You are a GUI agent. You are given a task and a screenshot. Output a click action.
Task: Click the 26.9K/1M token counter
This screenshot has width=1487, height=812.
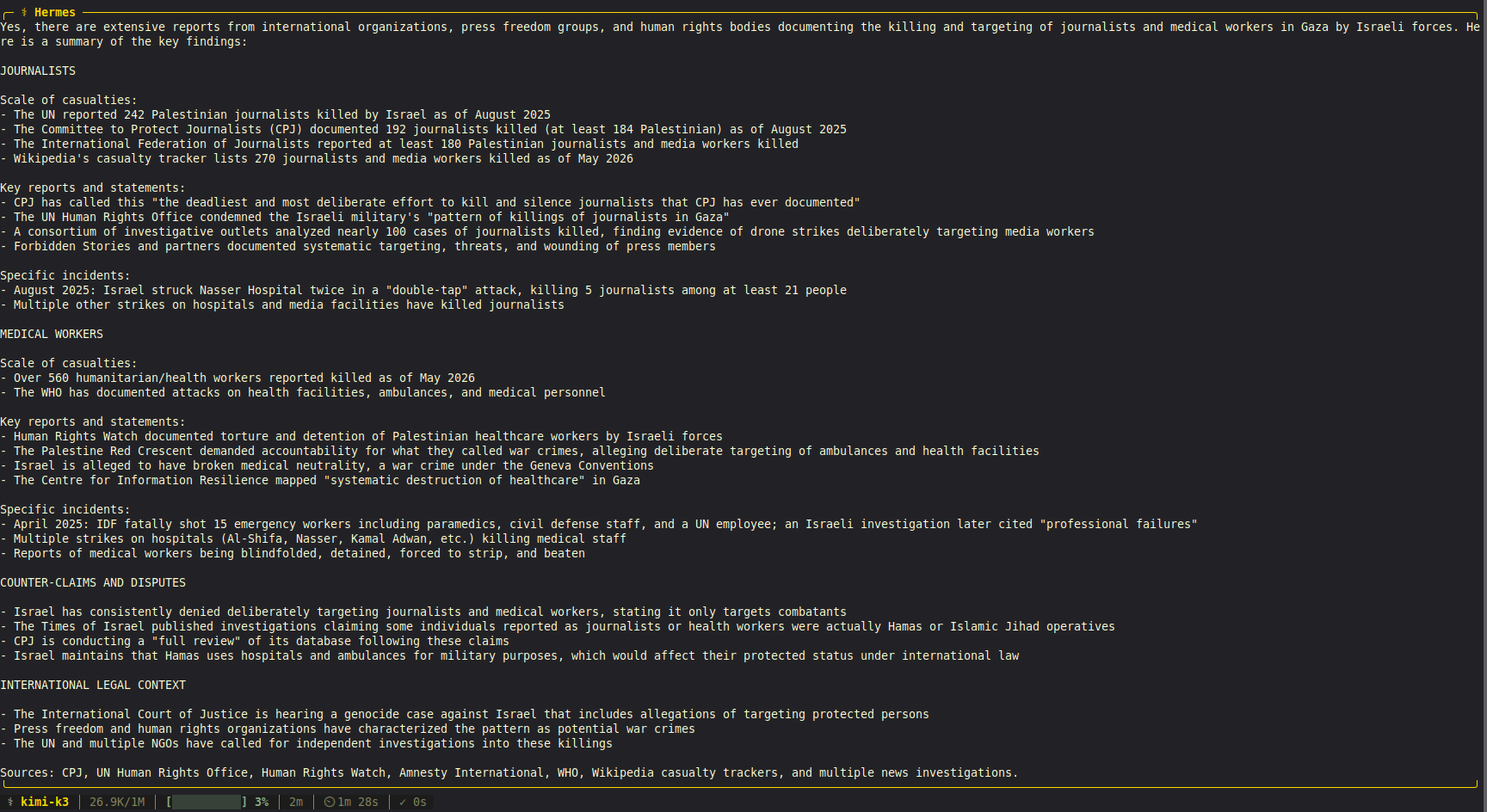coord(117,802)
